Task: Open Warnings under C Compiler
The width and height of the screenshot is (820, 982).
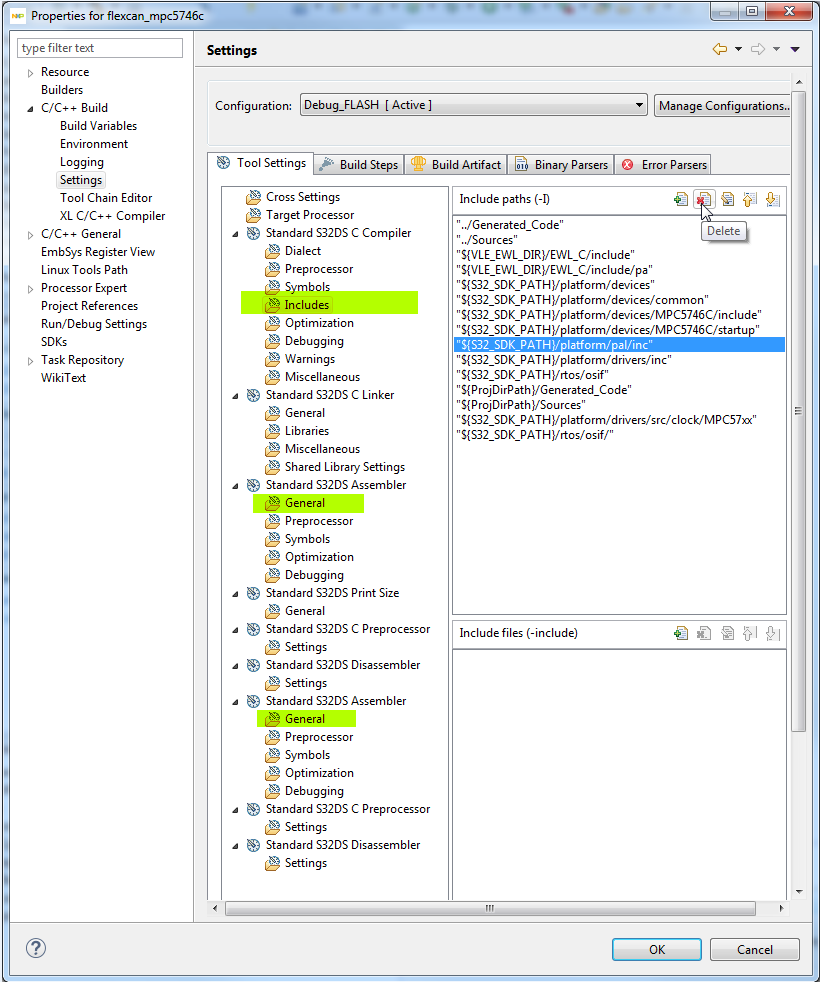Action: pyautogui.click(x=309, y=359)
